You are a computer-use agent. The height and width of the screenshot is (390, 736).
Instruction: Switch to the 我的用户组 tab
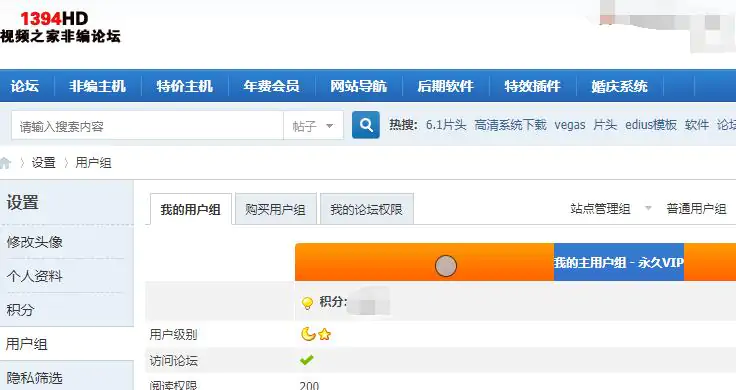pos(191,209)
